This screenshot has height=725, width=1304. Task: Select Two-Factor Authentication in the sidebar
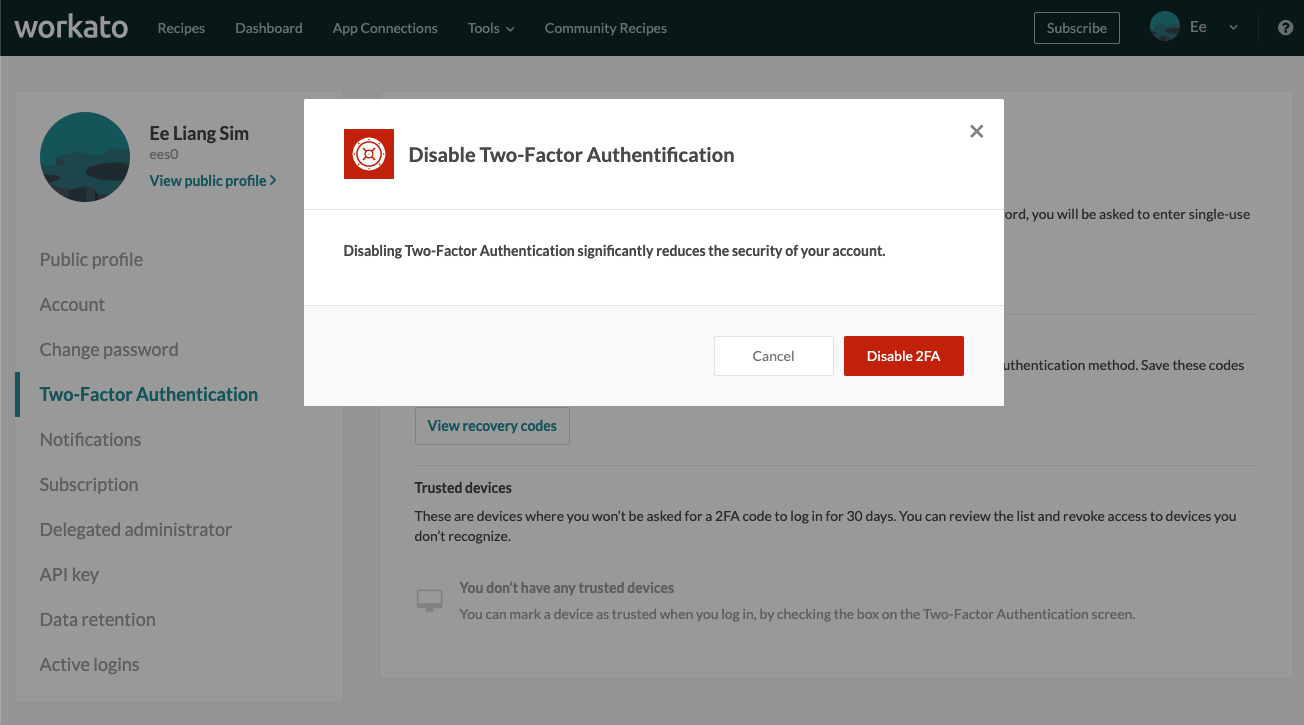point(148,394)
